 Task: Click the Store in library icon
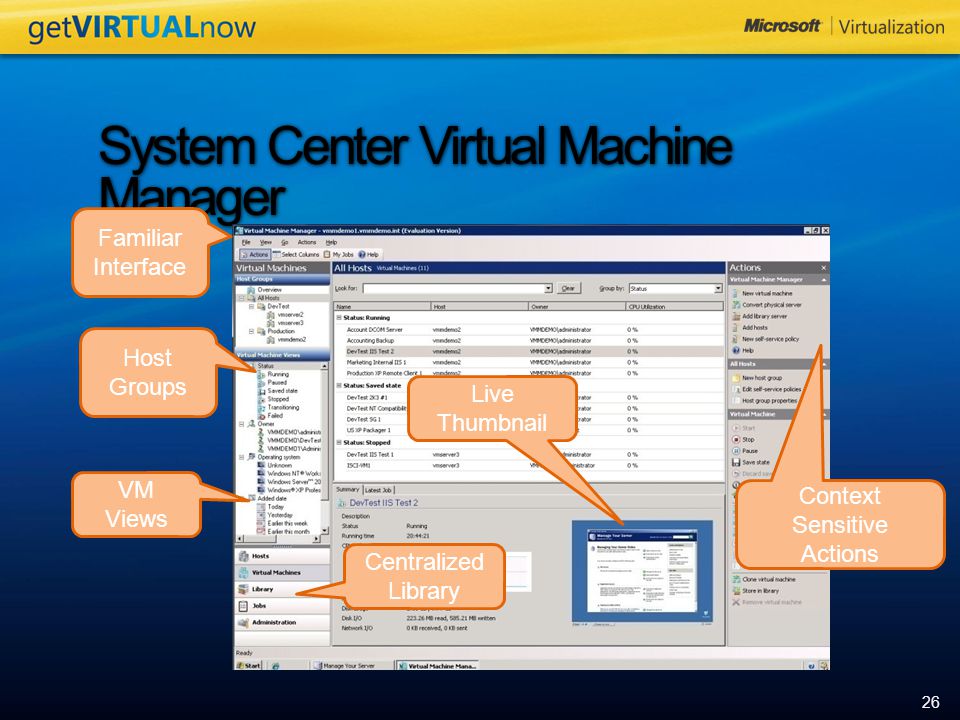736,591
